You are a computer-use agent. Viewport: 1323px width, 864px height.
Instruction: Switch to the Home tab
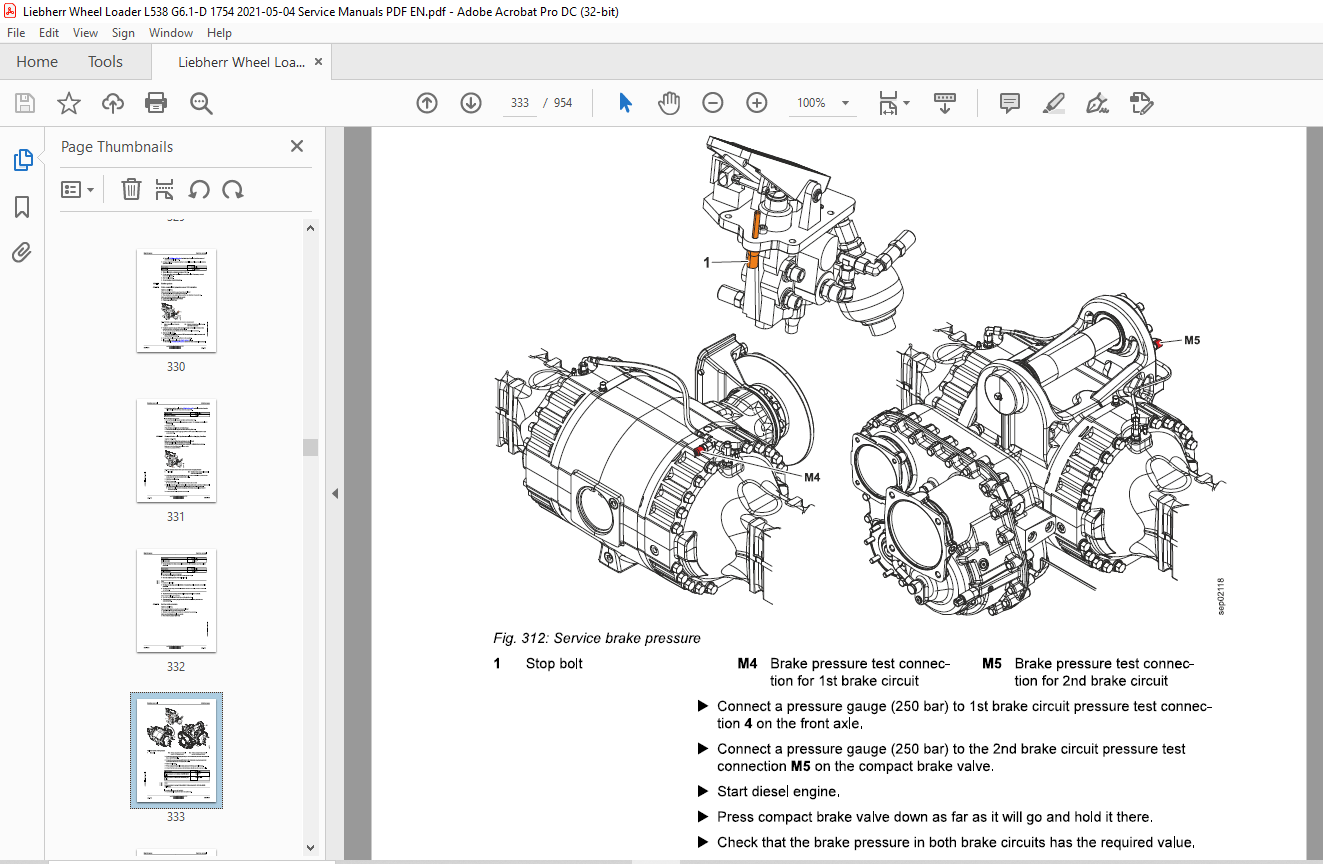pyautogui.click(x=37, y=62)
